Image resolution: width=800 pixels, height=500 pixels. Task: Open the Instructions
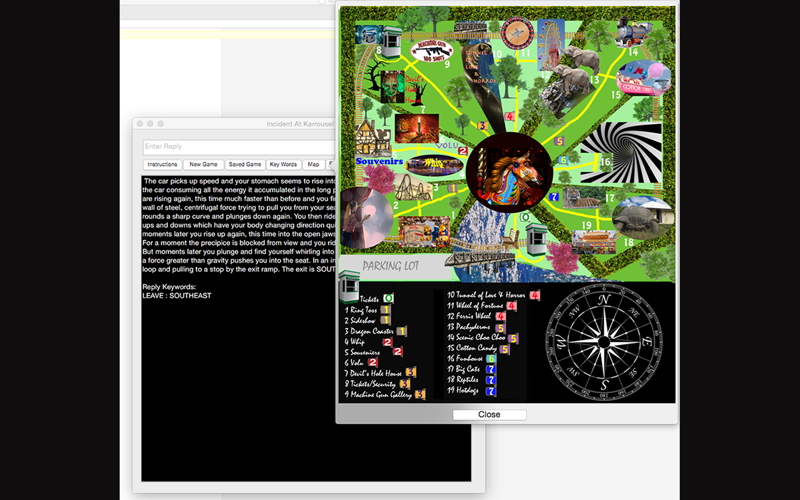(162, 164)
